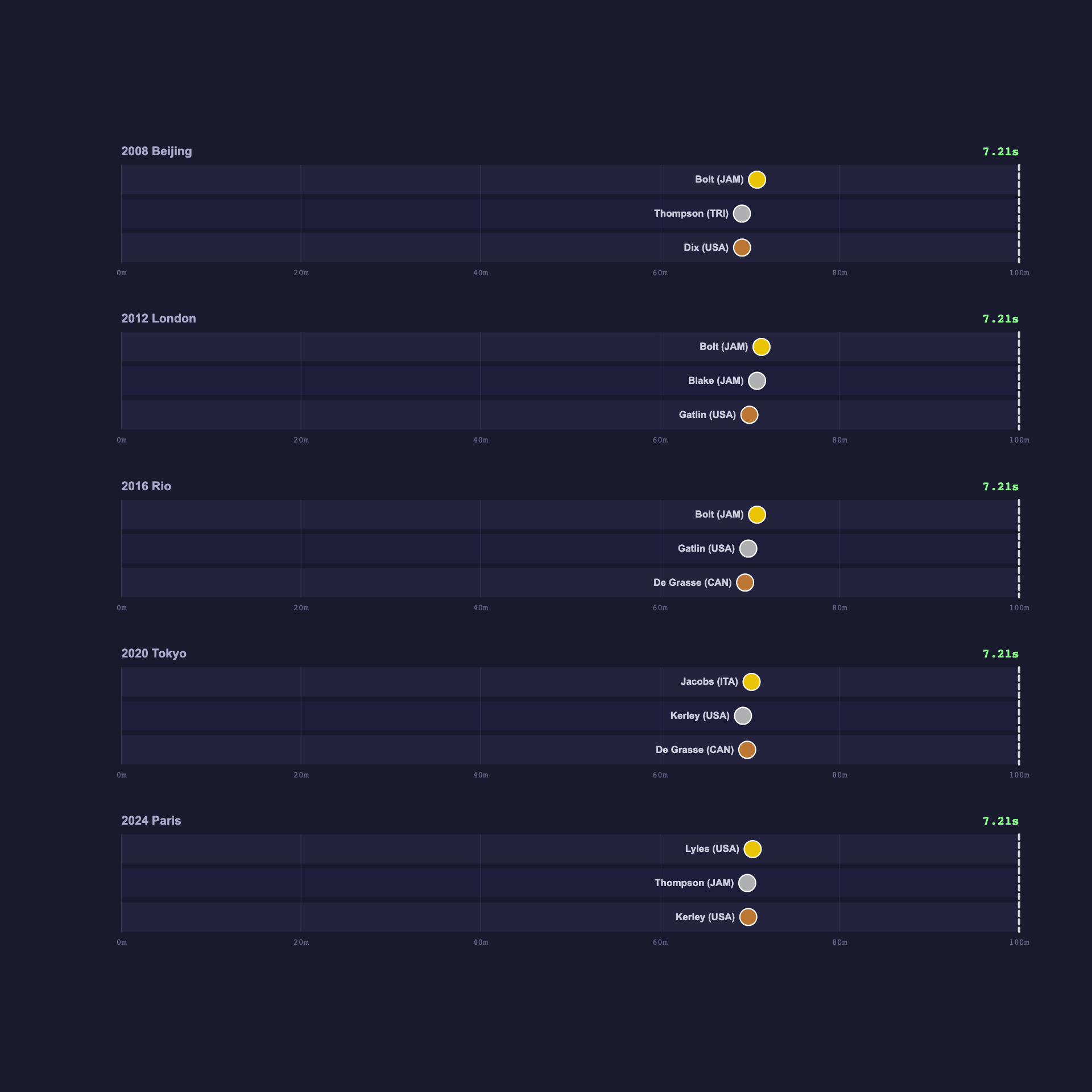Click Lyles (USA) gold marker
This screenshot has height=1092, width=1092.
(x=752, y=849)
